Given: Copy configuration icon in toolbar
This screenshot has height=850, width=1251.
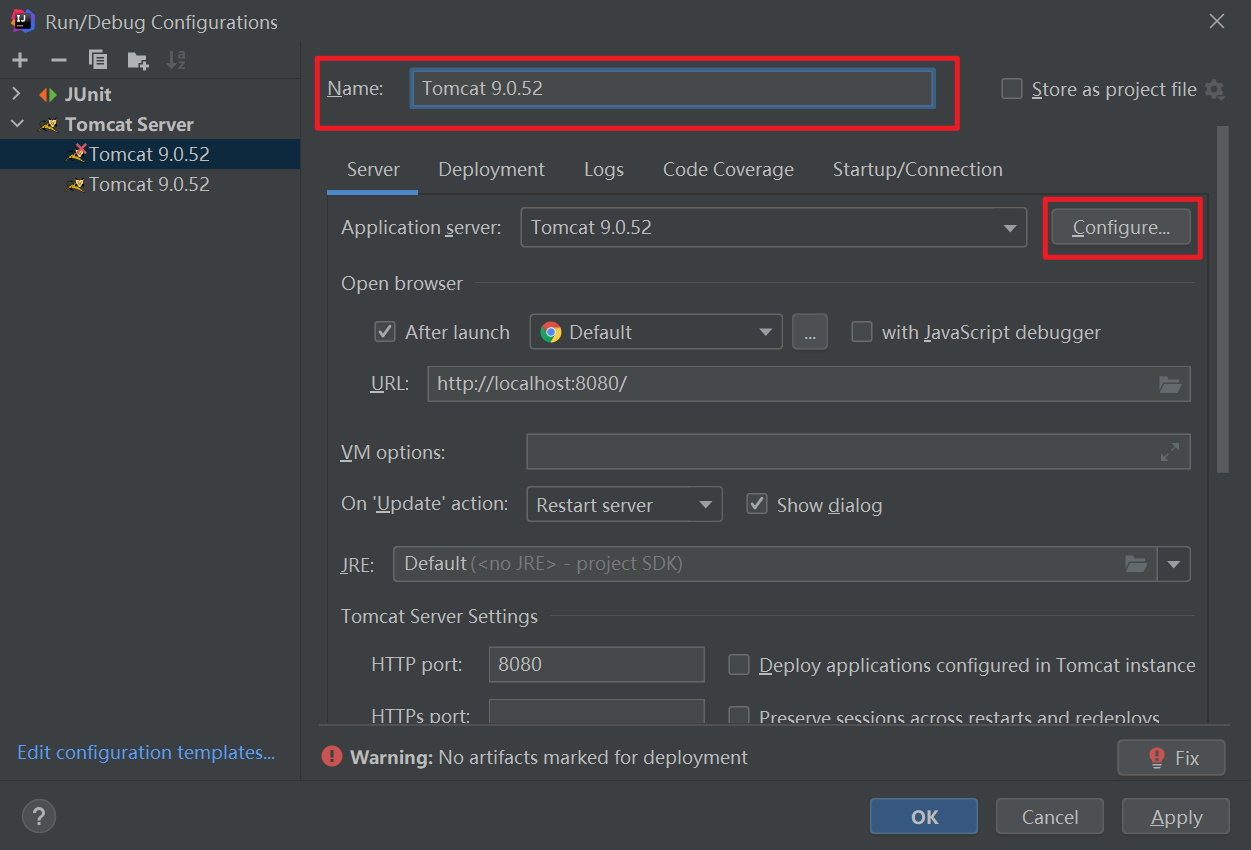Looking at the screenshot, I should (98, 60).
